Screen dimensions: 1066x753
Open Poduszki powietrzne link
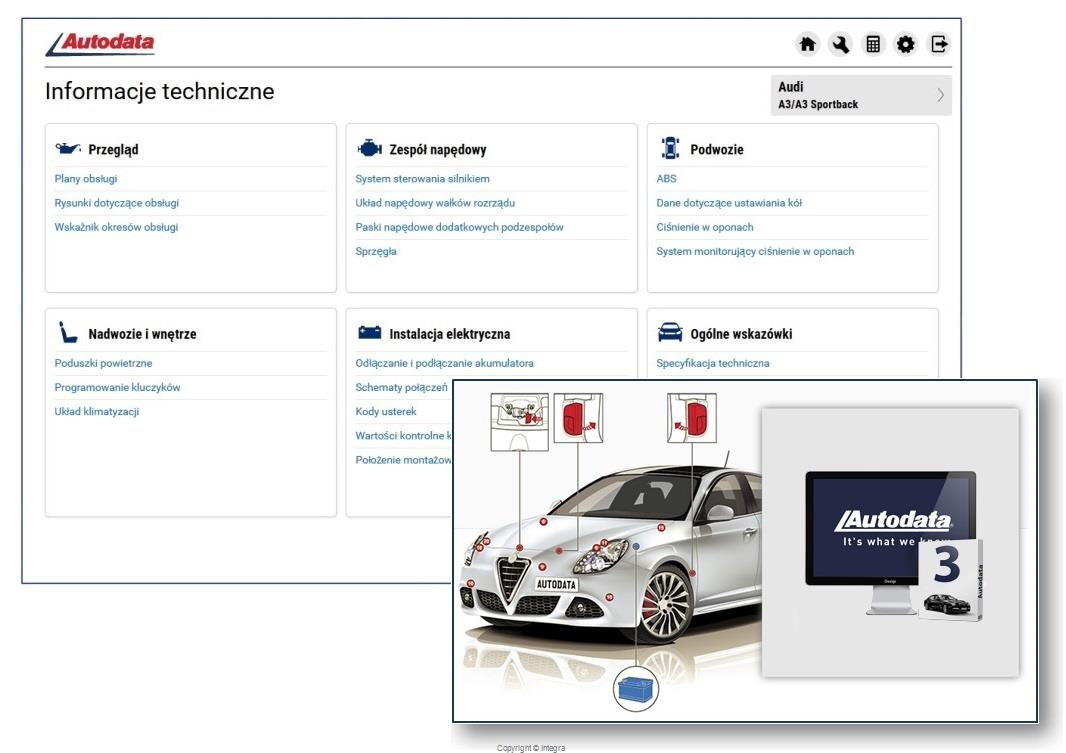[x=103, y=363]
